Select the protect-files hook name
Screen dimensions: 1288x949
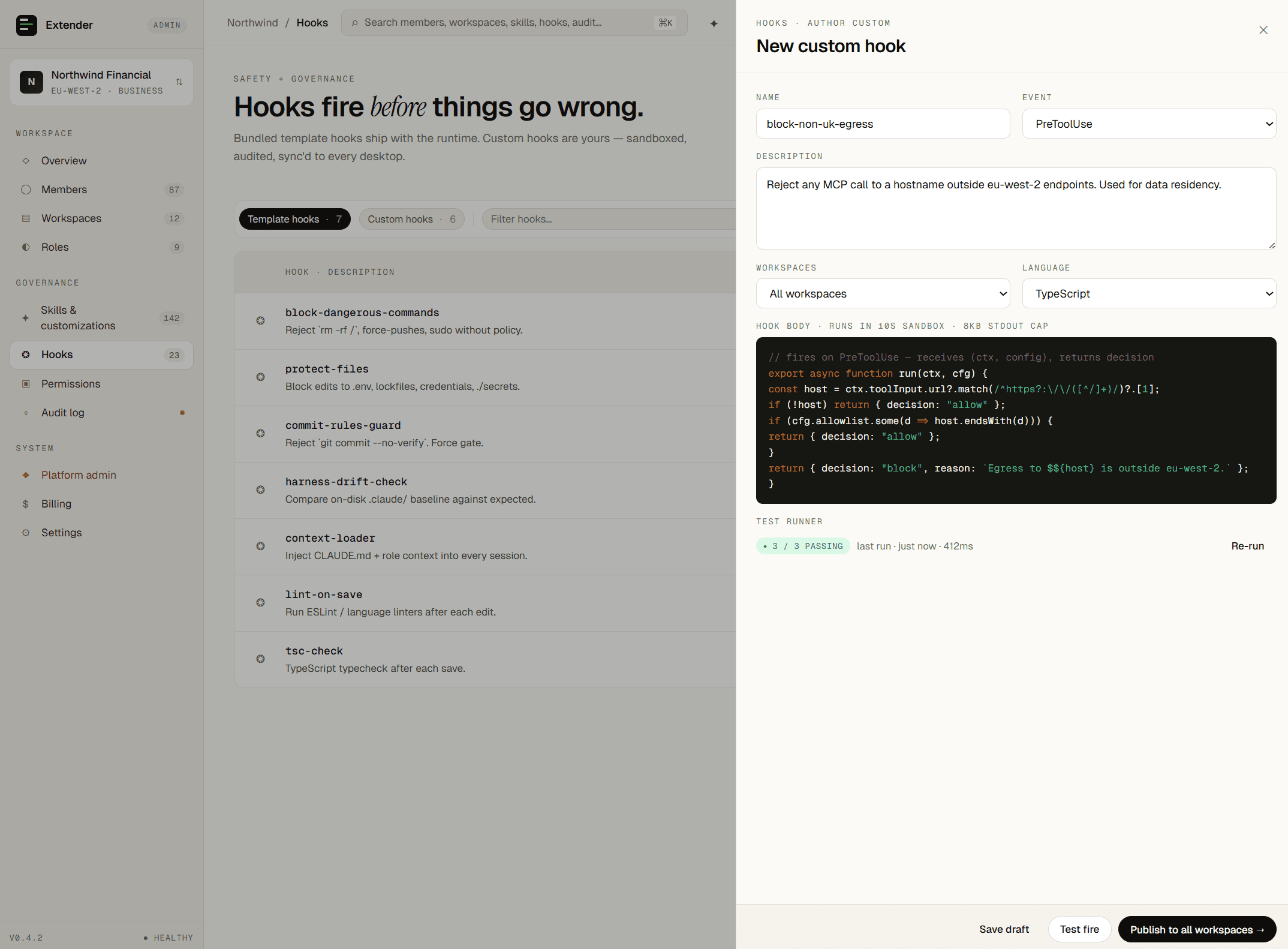click(327, 369)
